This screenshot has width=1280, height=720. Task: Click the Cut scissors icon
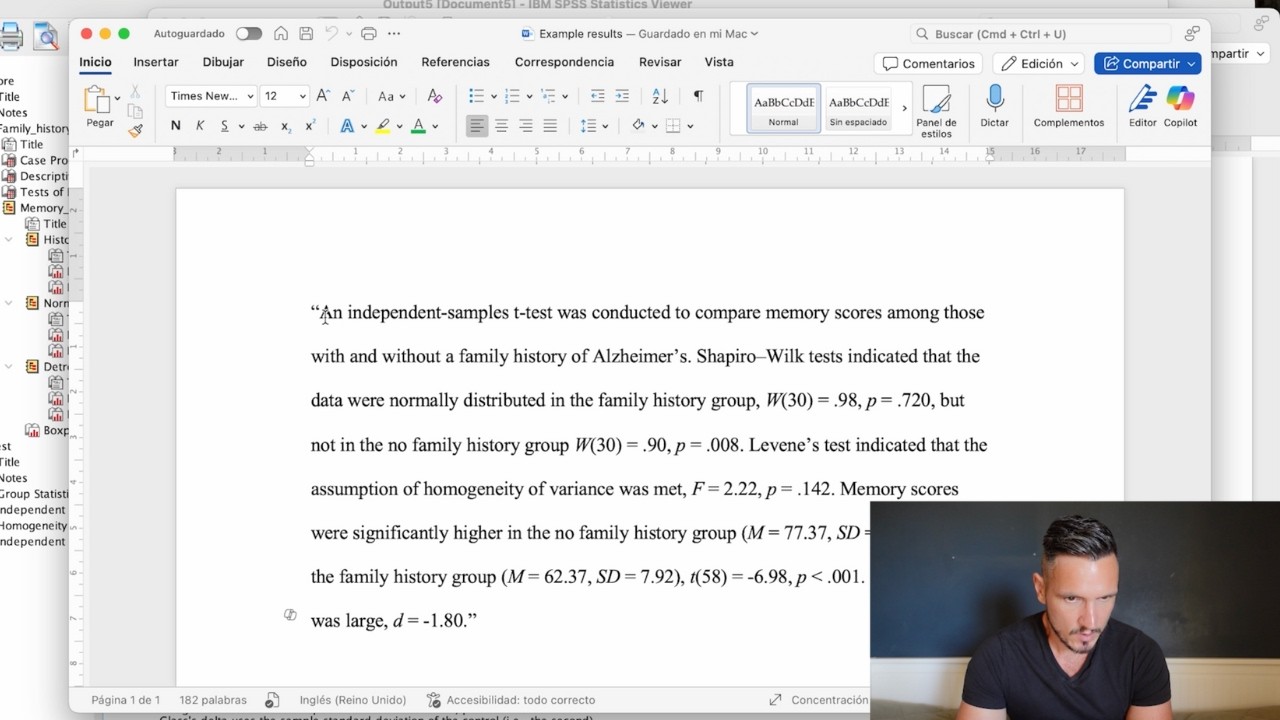tap(135, 93)
